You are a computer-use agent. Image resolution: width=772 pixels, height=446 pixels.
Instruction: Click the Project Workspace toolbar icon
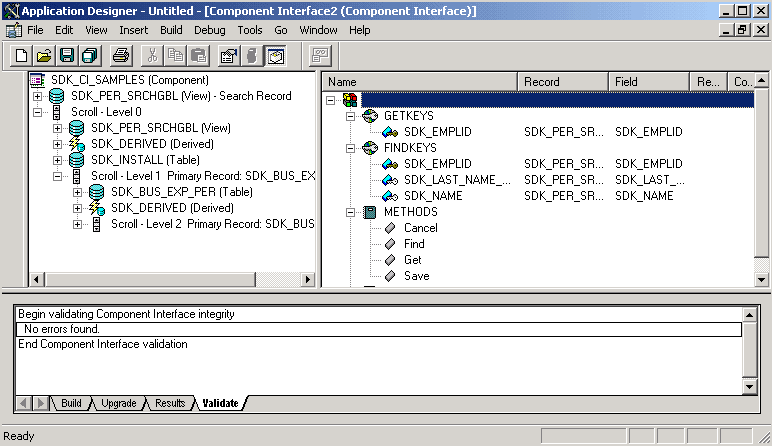click(x=252, y=56)
